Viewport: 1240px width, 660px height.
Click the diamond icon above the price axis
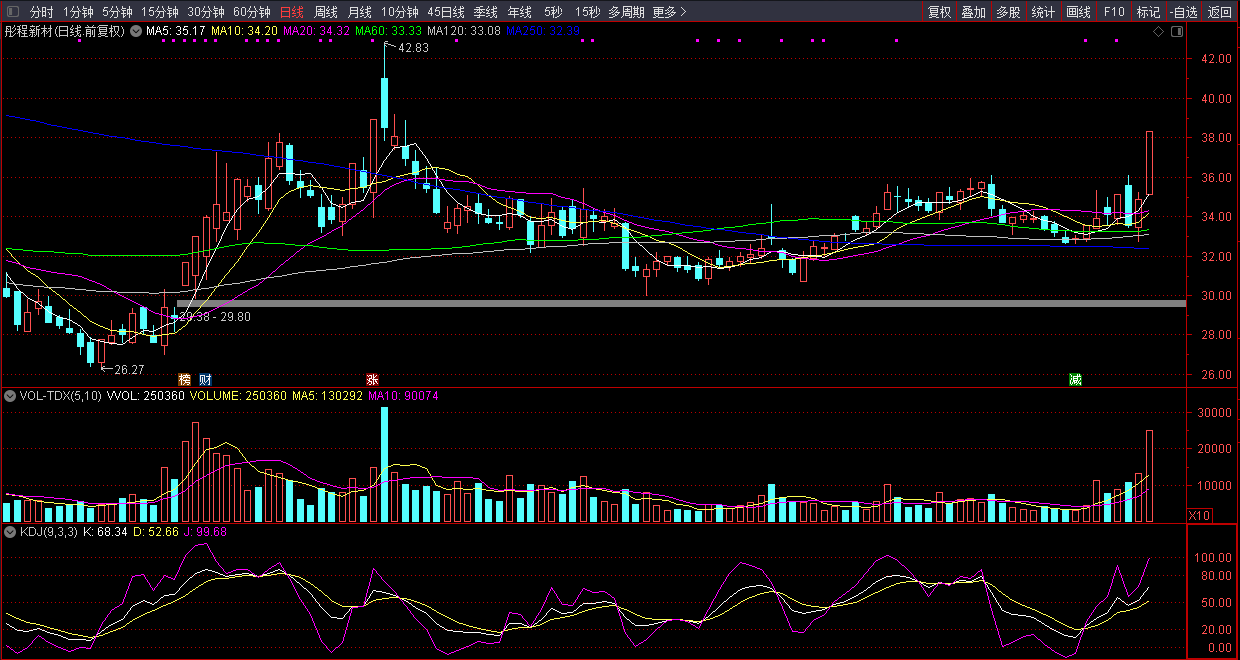point(1158,32)
